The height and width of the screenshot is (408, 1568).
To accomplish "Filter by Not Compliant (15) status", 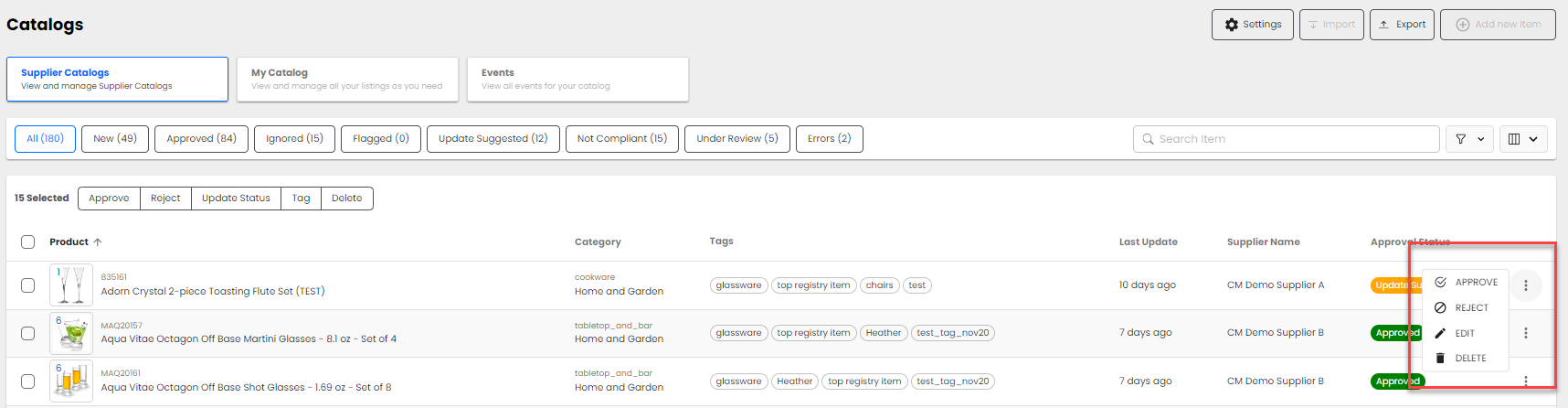I will [621, 139].
